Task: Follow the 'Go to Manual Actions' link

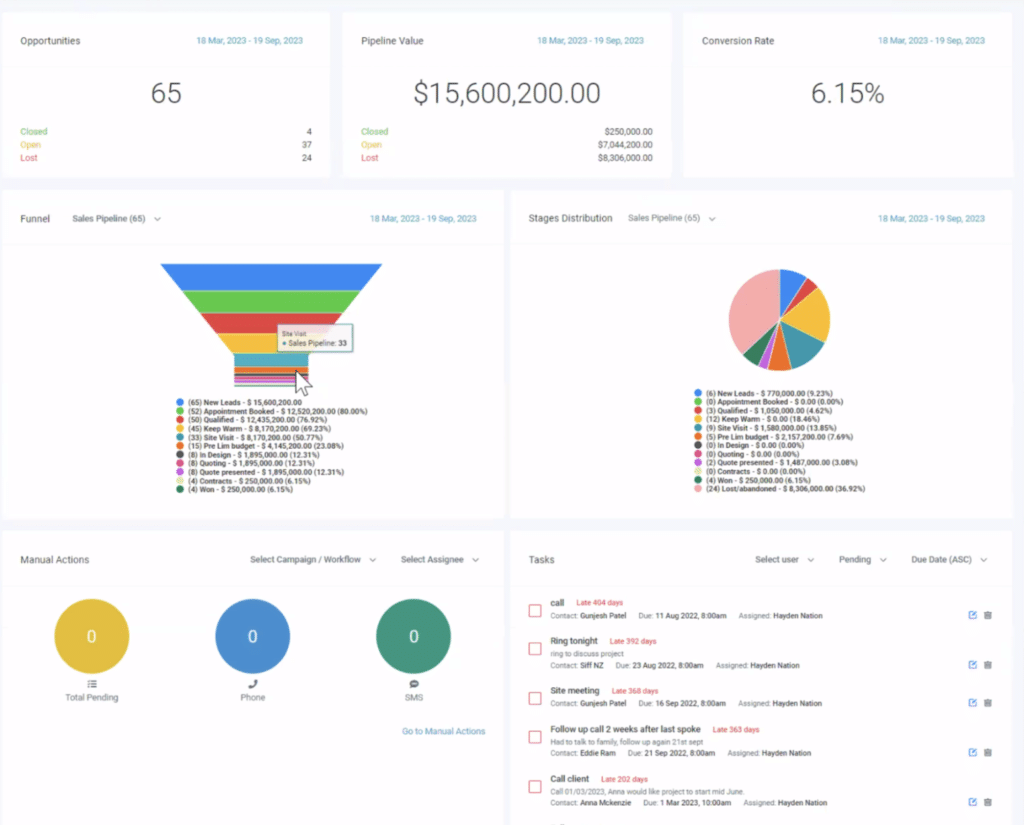Action: point(443,731)
